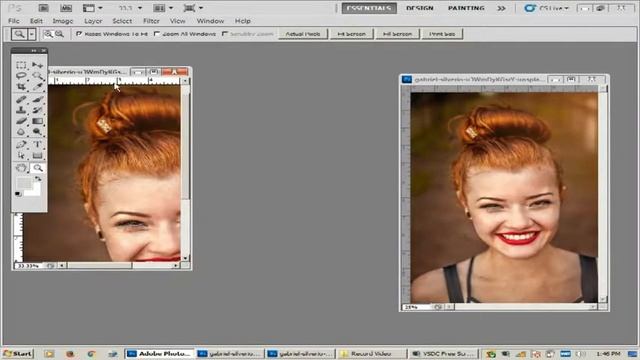Screen dimensions: 640x360
Task: Click the Windows Start button
Action: [x=18, y=353]
